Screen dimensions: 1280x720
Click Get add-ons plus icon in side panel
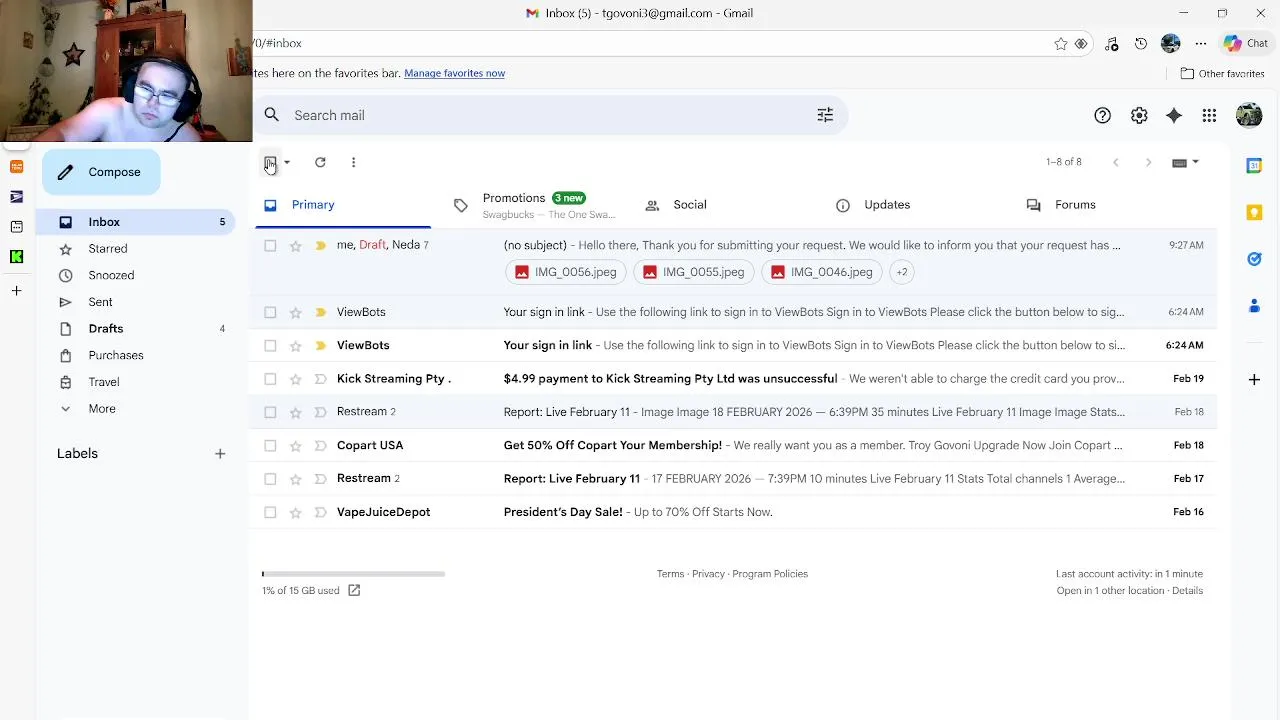pyautogui.click(x=1254, y=379)
